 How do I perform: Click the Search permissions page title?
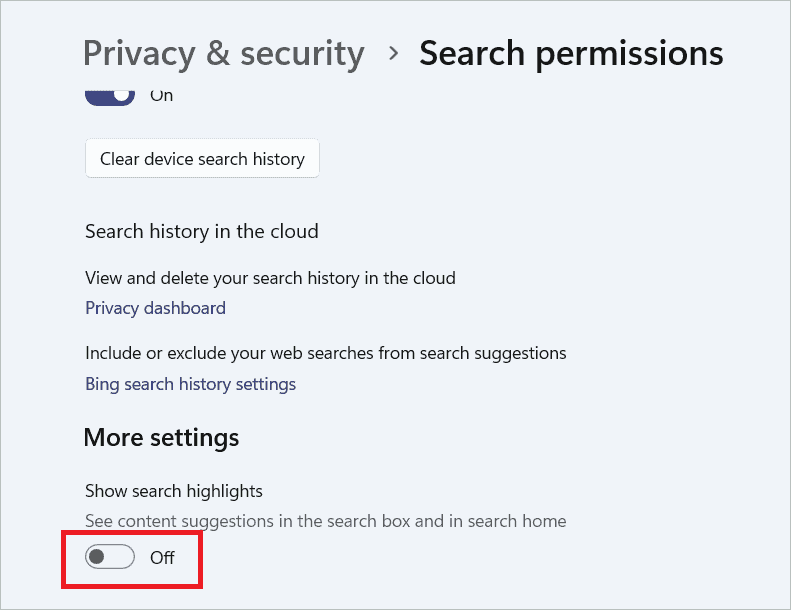[570, 53]
